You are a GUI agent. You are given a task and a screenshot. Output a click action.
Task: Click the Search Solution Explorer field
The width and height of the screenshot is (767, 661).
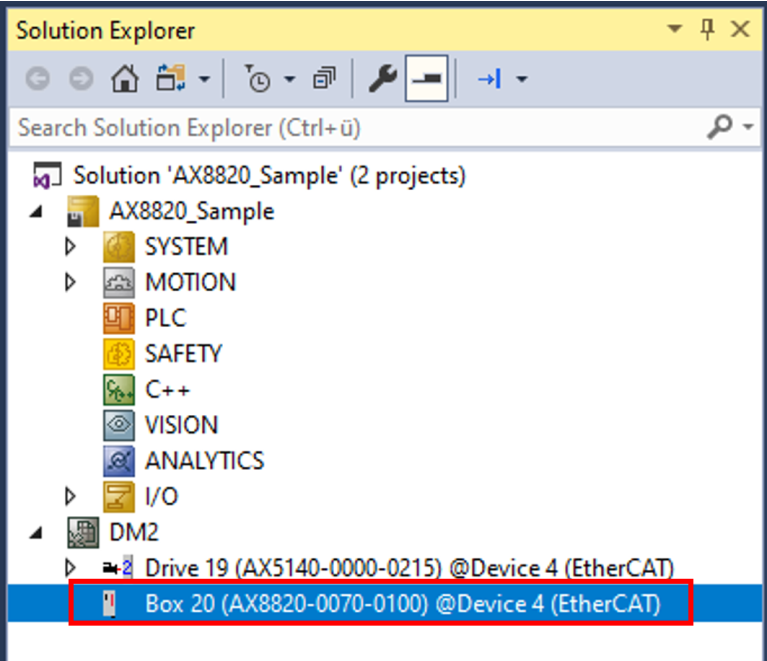[x=357, y=128]
